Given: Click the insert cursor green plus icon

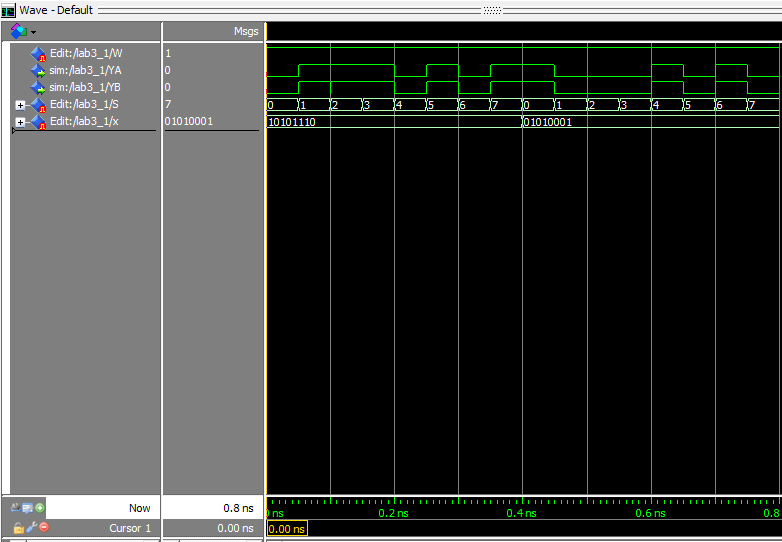Looking at the screenshot, I should point(41,508).
